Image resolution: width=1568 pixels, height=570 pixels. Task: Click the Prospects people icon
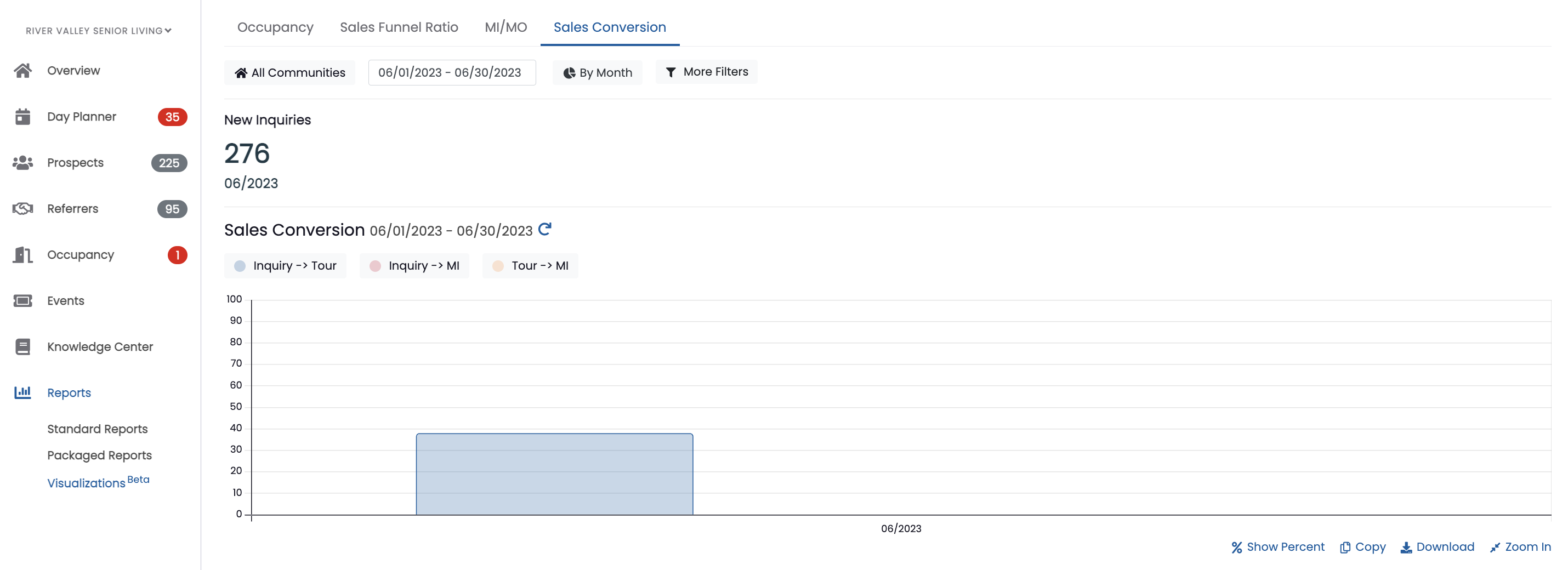click(x=23, y=162)
